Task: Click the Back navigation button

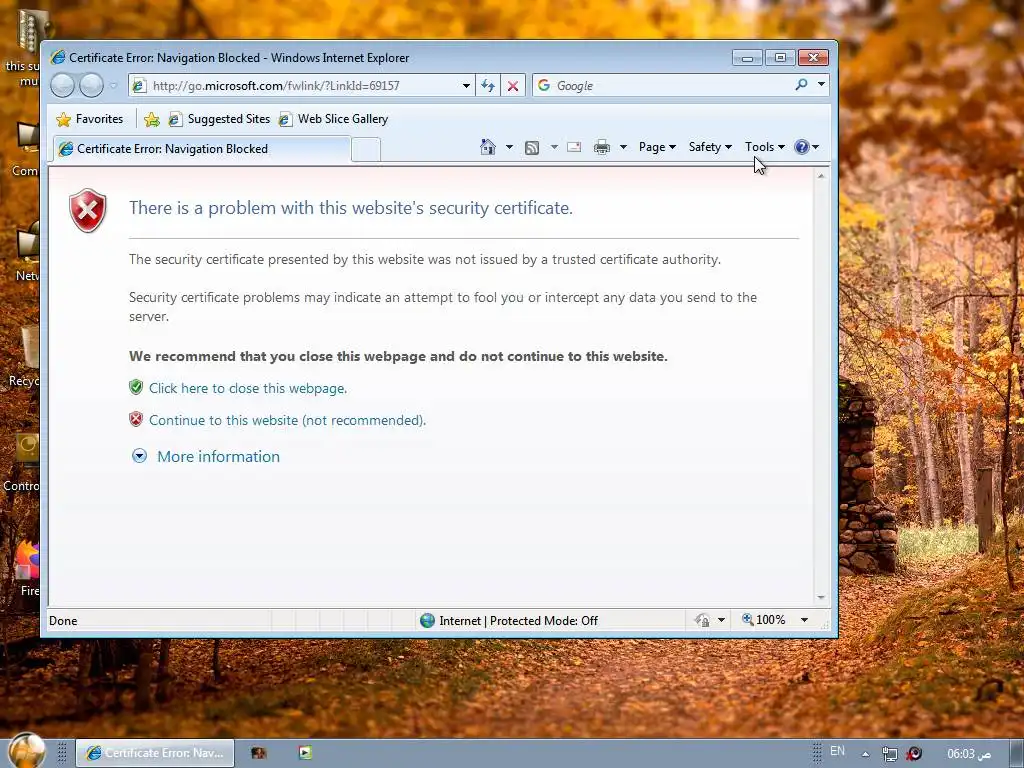Action: [63, 86]
